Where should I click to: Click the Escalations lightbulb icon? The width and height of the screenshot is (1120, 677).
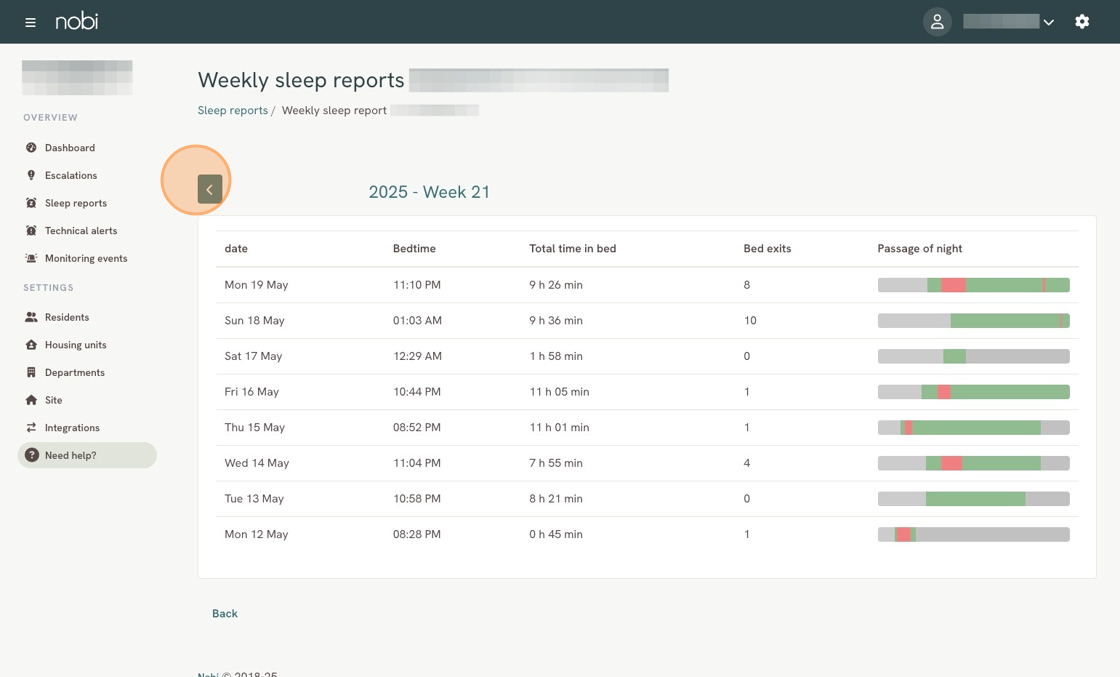(x=31, y=175)
